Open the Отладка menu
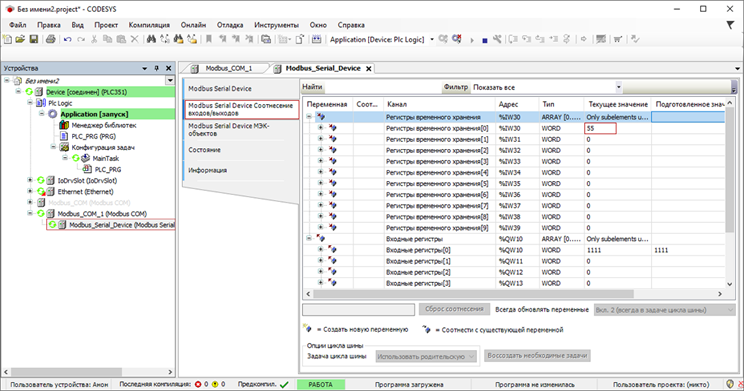 point(230,25)
